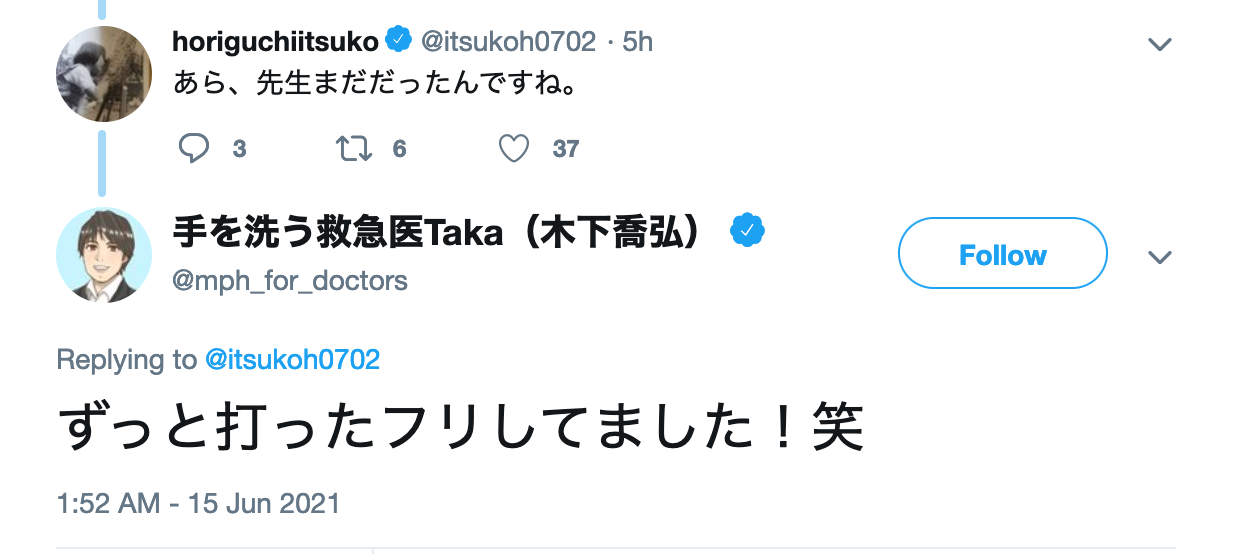The width and height of the screenshot is (1242, 554).
Task: Click the verified badge beside horiguchiitsuko
Action: (x=398, y=41)
